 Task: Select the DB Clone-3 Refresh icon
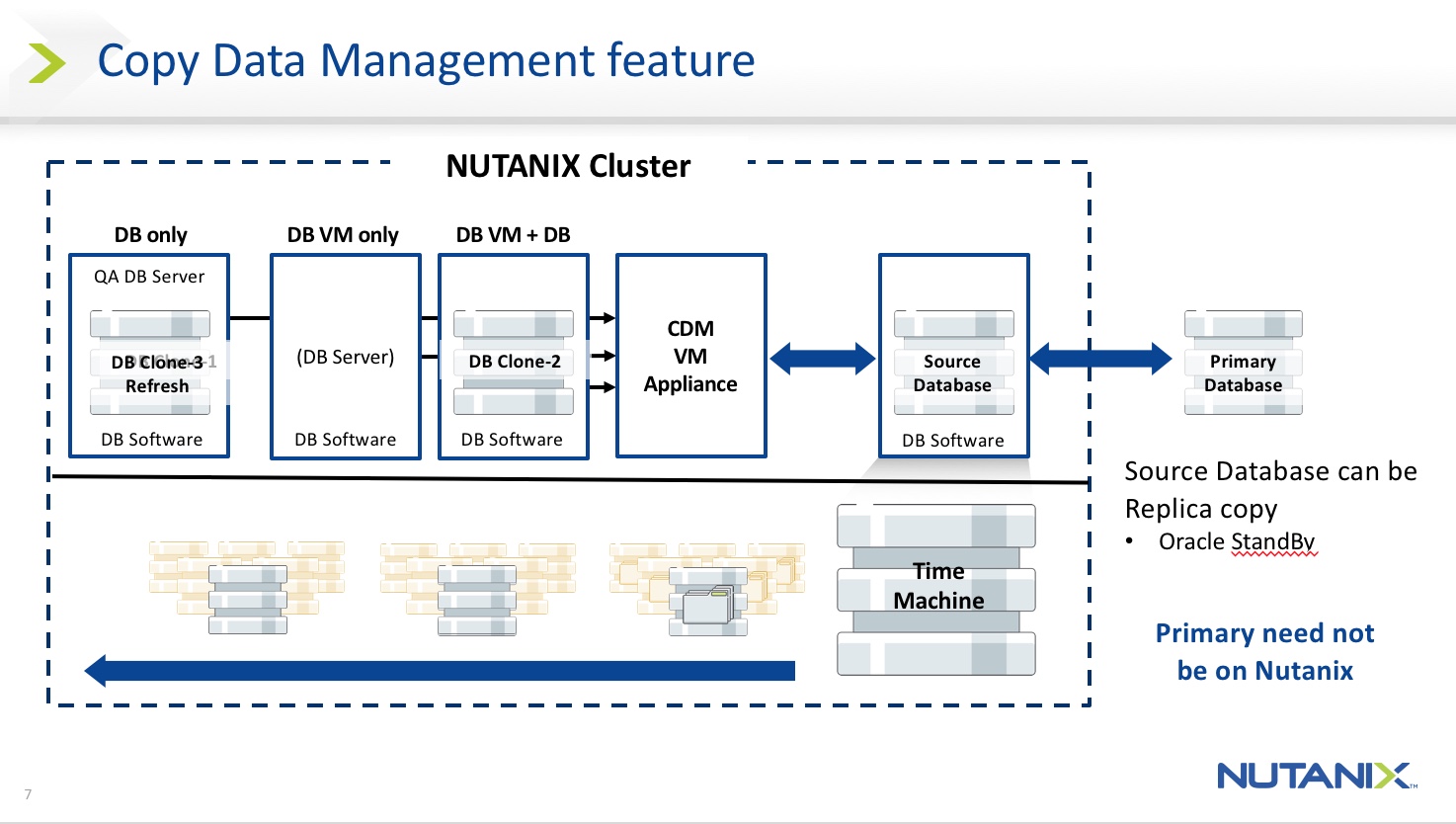(x=150, y=363)
